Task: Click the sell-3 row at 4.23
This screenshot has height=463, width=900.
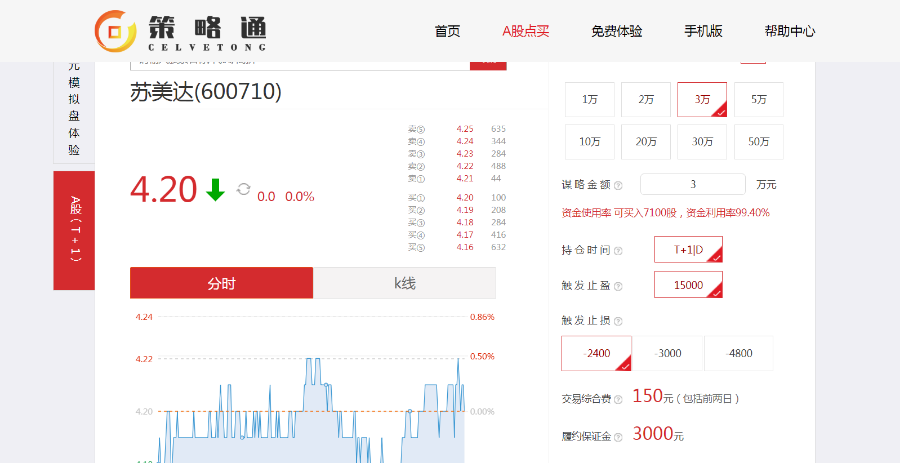Action: [x=456, y=154]
